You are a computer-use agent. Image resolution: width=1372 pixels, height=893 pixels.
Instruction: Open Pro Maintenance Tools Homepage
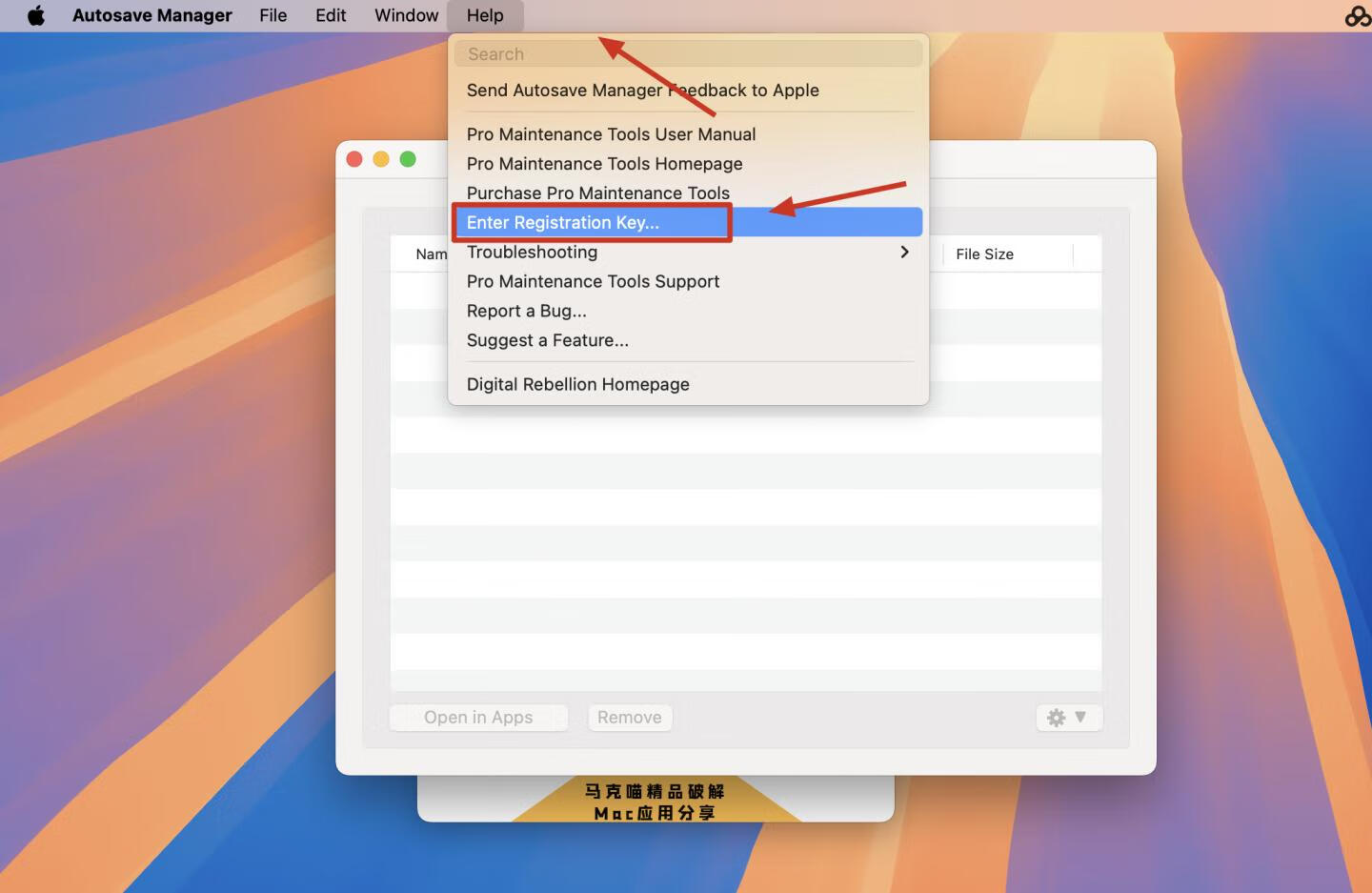(x=688, y=164)
